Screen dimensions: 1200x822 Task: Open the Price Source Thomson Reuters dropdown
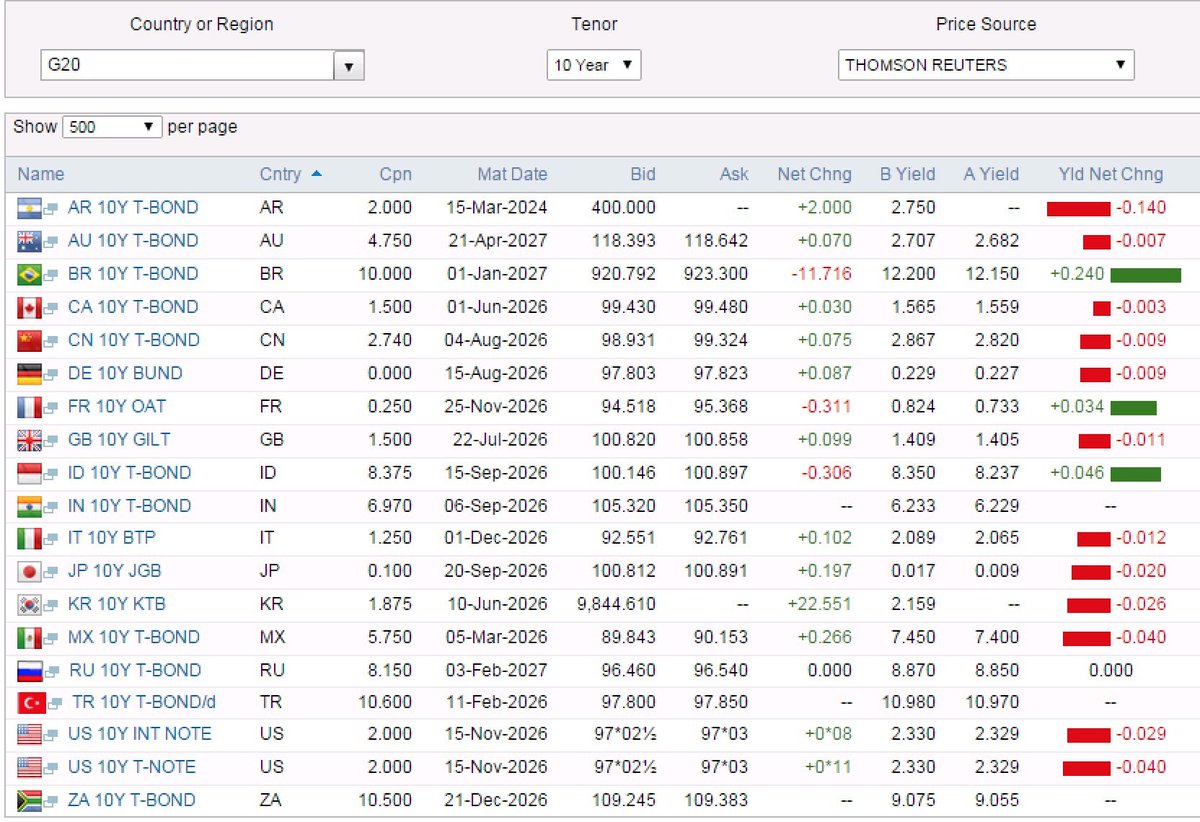[986, 65]
